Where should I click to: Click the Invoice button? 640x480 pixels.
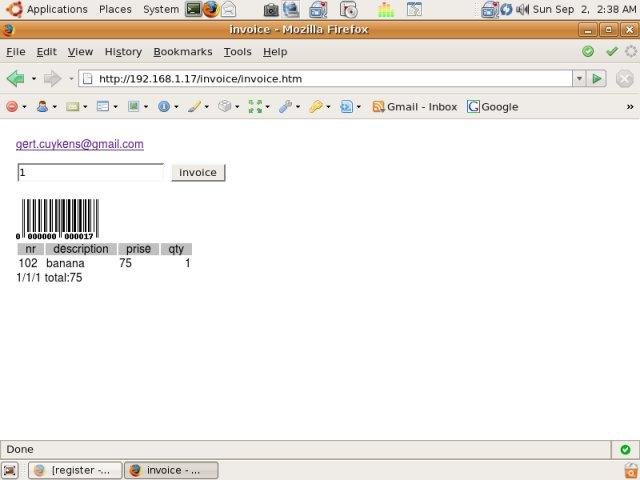[x=198, y=172]
